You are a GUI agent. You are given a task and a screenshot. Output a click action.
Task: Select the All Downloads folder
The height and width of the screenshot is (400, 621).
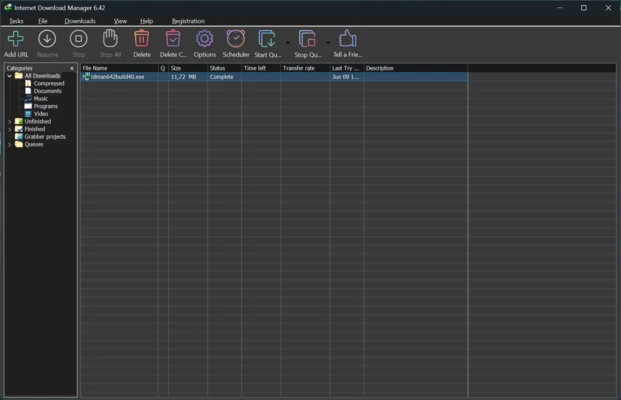42,76
